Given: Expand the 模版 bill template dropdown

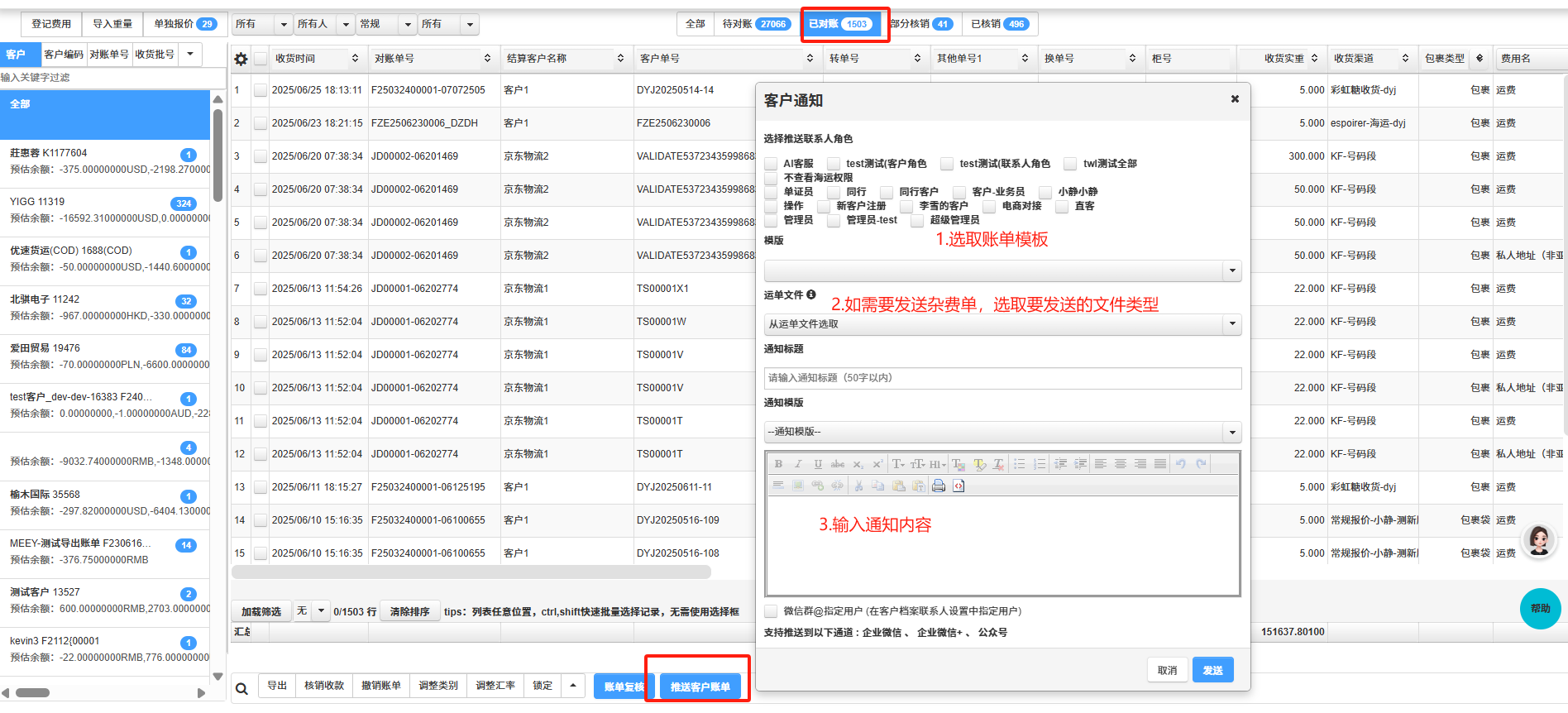Looking at the screenshot, I should click(x=1232, y=270).
